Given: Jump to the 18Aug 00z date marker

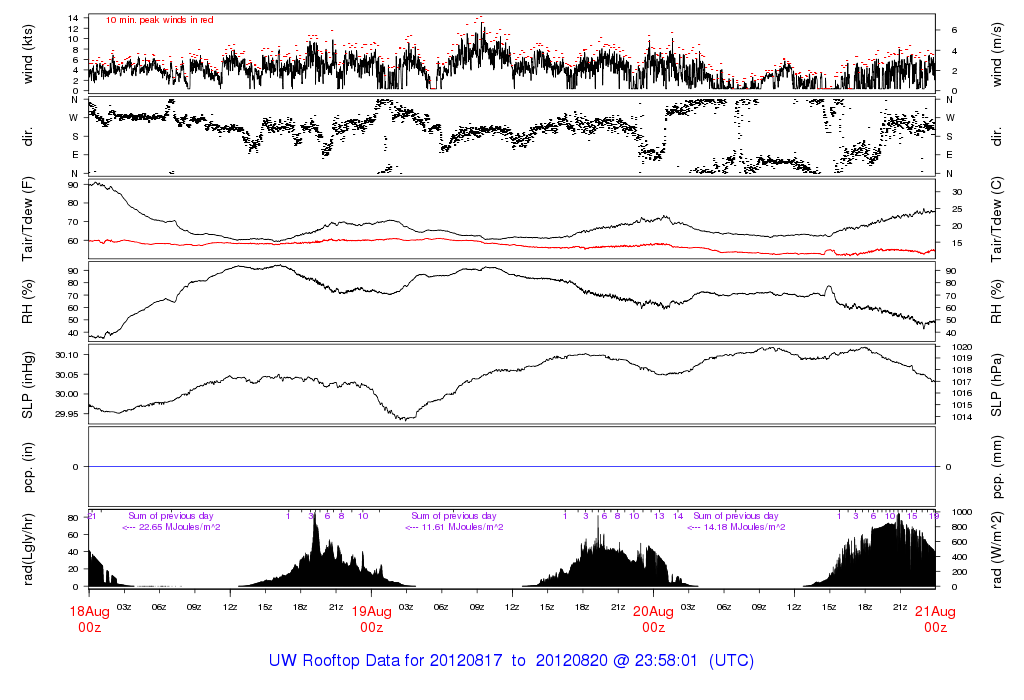Looking at the screenshot, I should 89,619.
